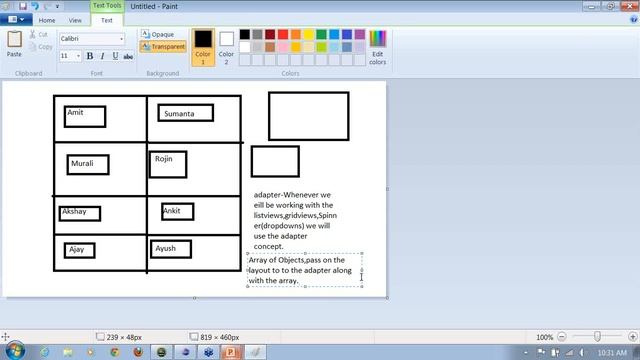
Task: Pick the dark gray color swatch
Action: click(x=257, y=34)
